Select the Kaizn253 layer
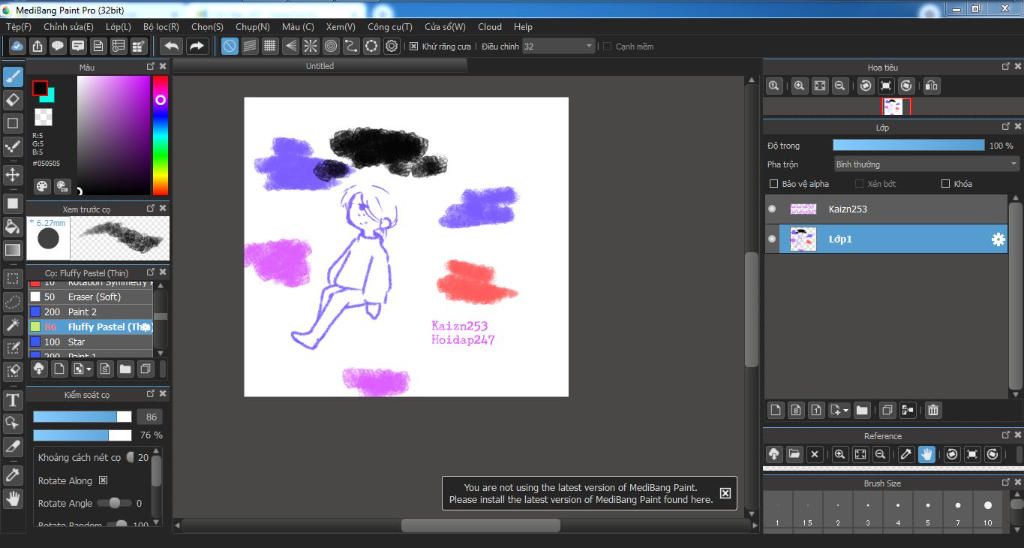The height and width of the screenshot is (548, 1024). (x=886, y=209)
